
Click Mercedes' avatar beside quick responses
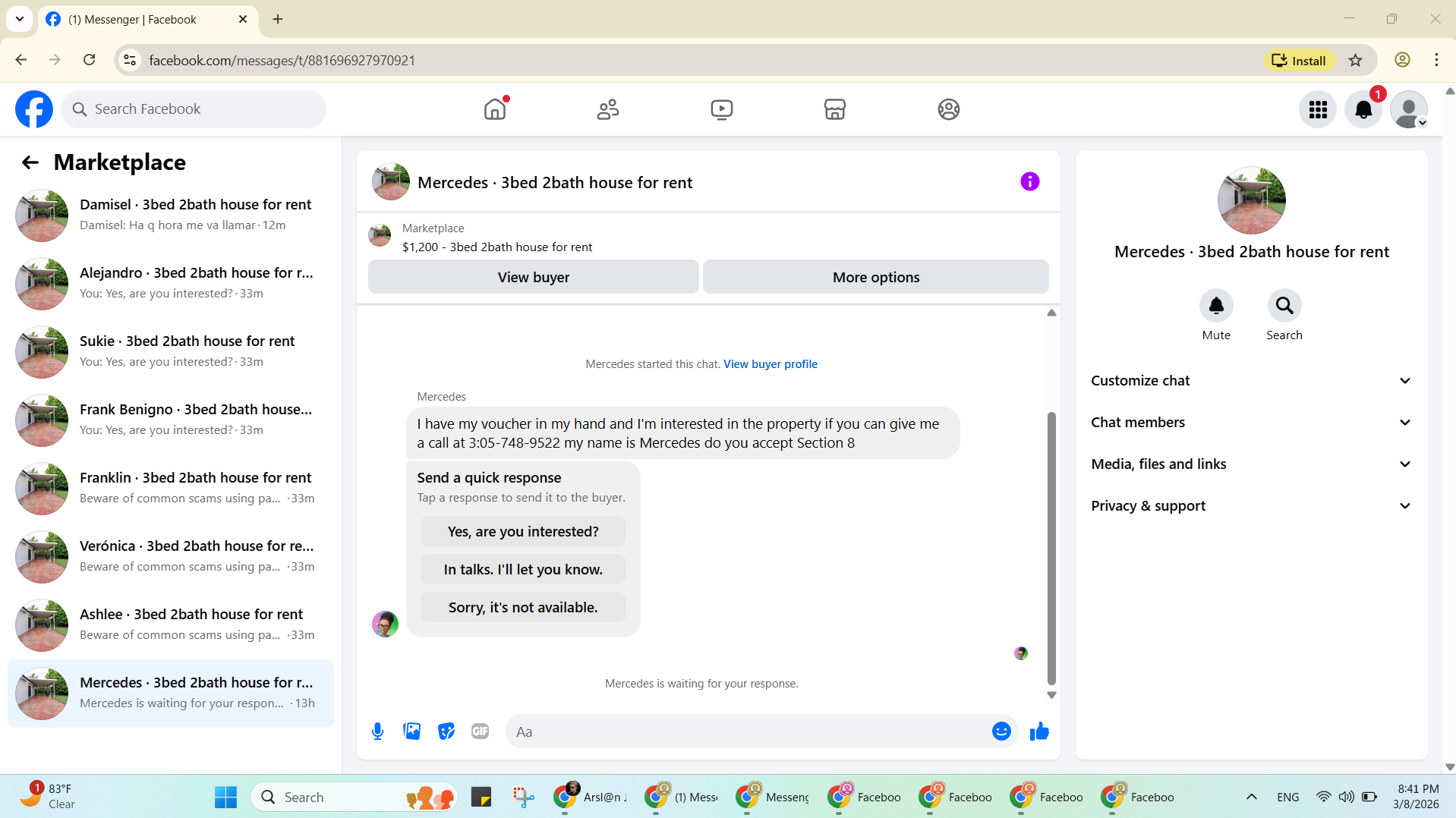[x=386, y=624]
